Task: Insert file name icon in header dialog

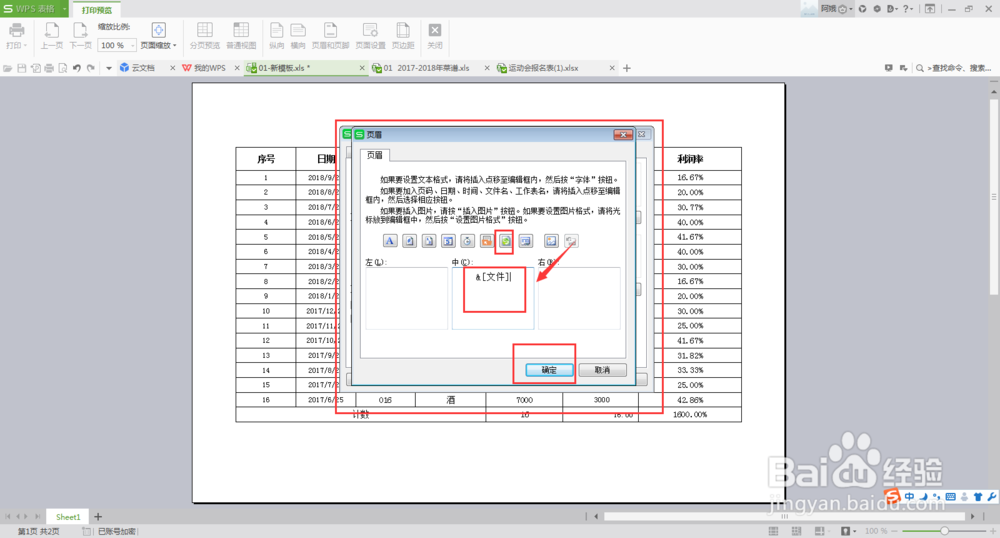Action: 506,240
